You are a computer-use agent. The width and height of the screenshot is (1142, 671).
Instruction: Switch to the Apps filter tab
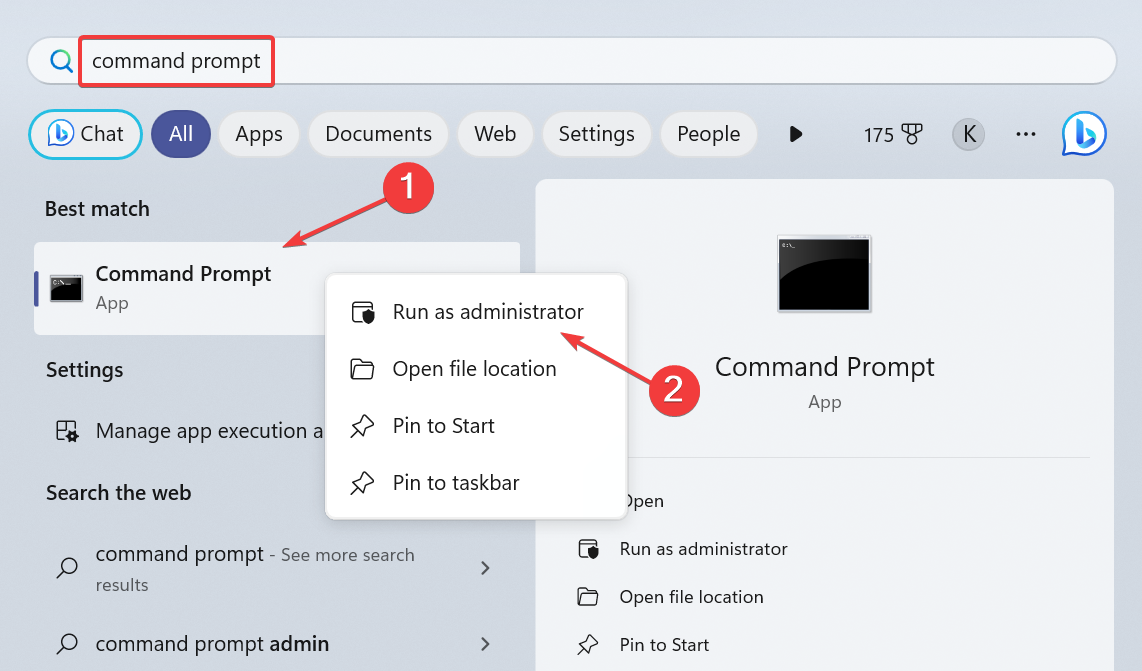tap(259, 134)
